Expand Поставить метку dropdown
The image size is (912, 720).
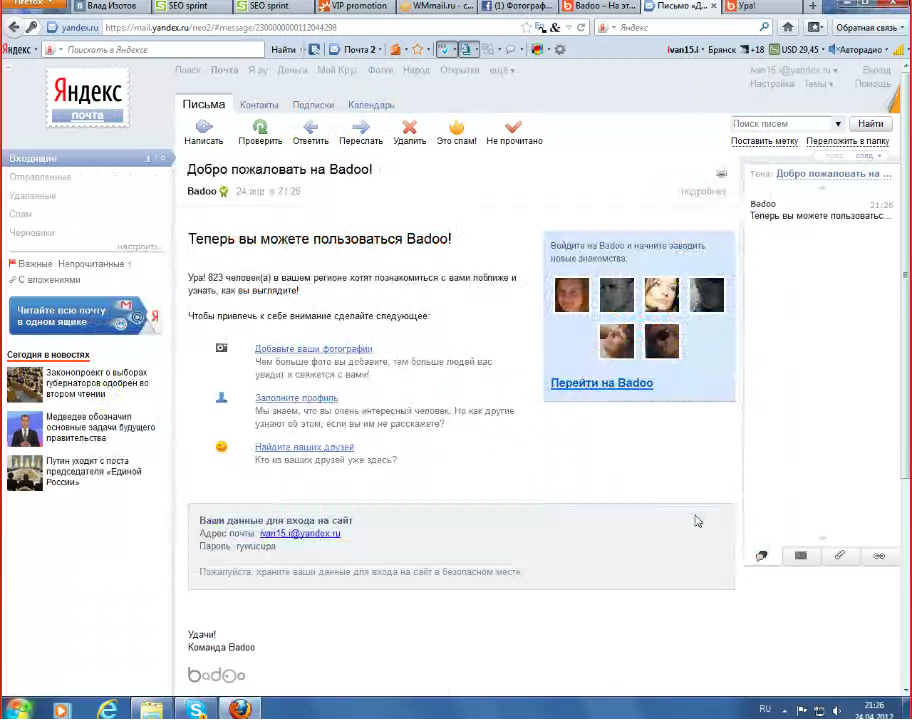tap(764, 141)
